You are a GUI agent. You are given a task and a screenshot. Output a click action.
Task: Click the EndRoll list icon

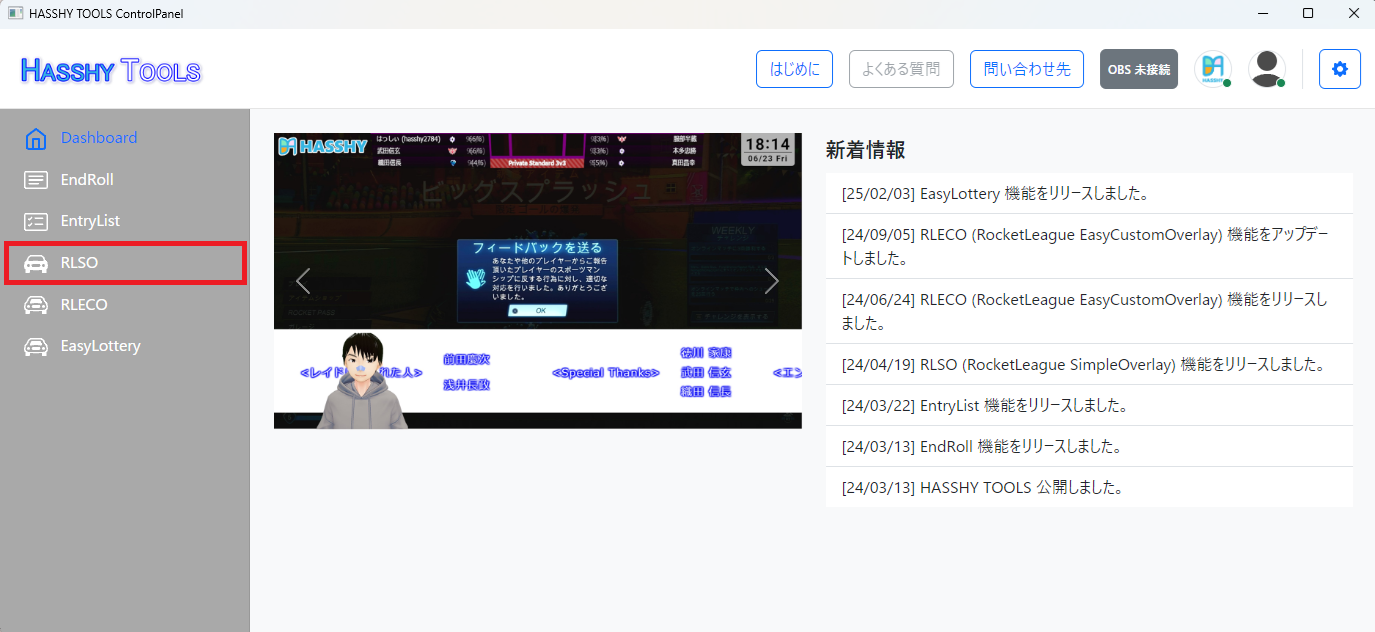[36, 180]
